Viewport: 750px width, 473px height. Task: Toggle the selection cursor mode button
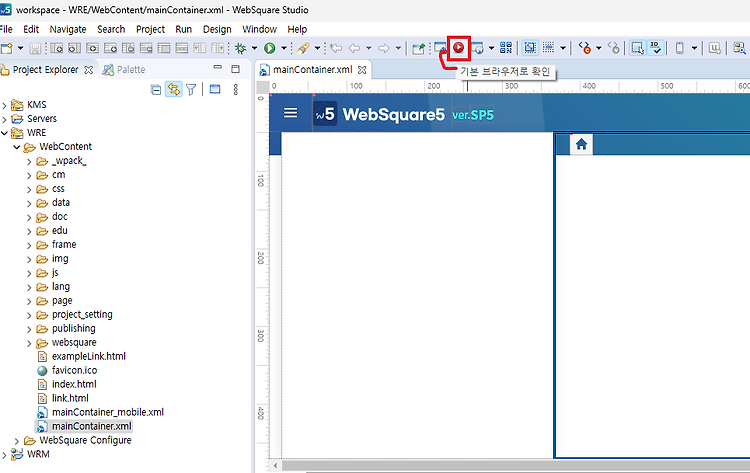tap(637, 47)
